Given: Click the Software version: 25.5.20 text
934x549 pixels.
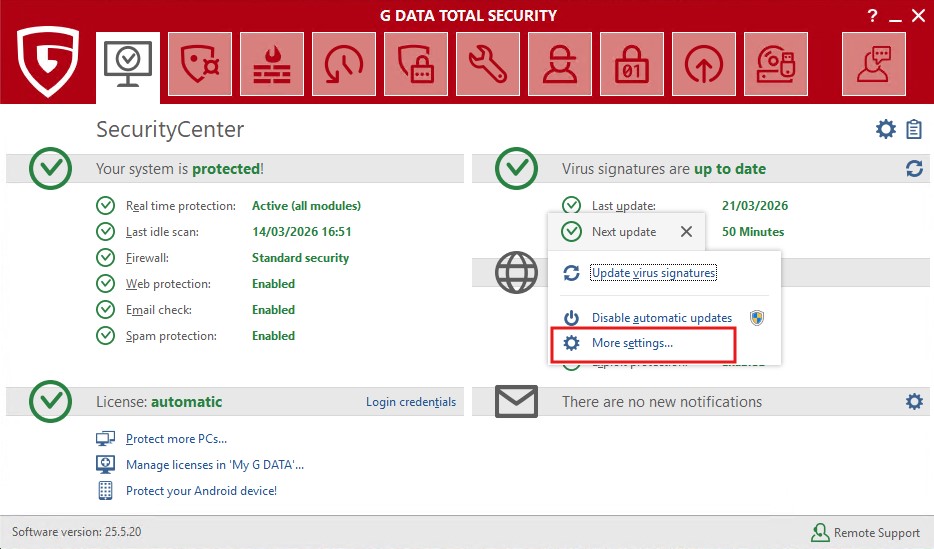Looking at the screenshot, I should tap(77, 532).
